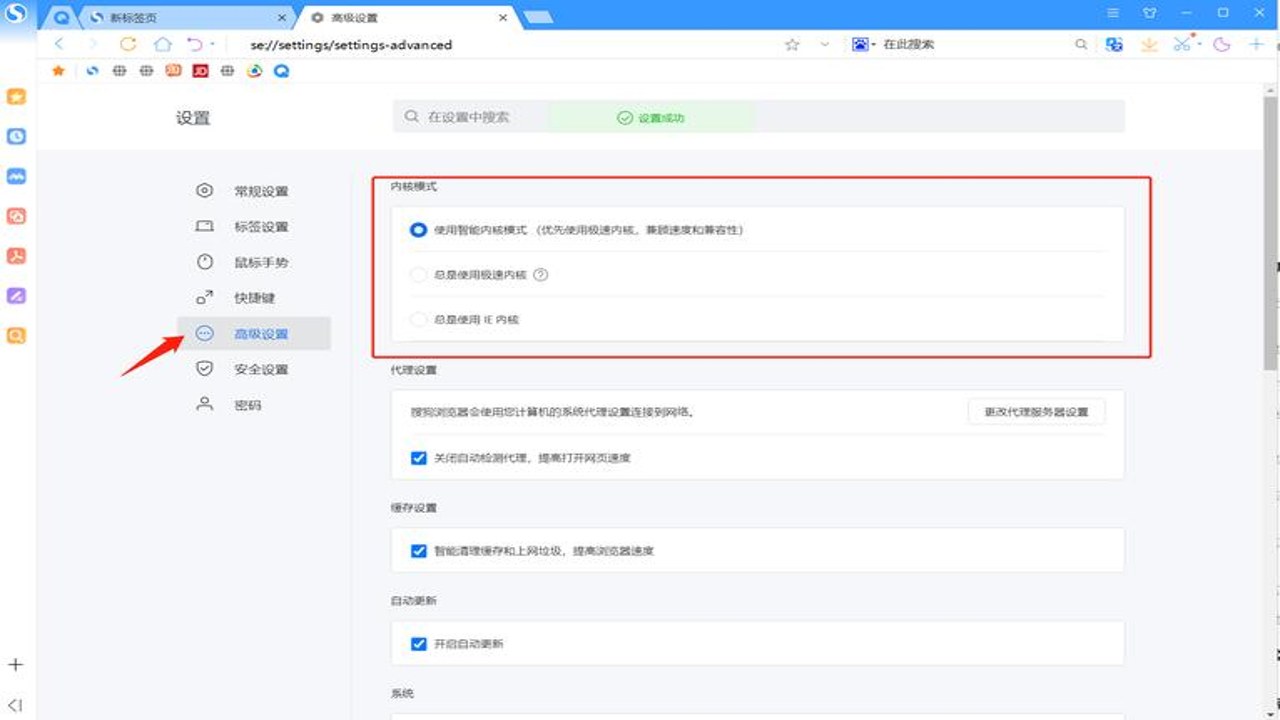Expand the address bar dropdown chevron
Viewport: 1280px width, 720px height.
click(824, 44)
